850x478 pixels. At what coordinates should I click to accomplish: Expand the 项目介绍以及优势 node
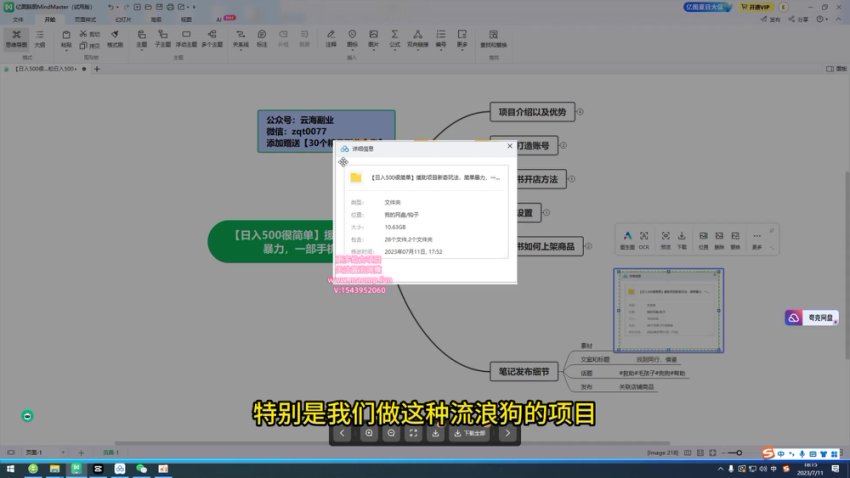point(579,111)
